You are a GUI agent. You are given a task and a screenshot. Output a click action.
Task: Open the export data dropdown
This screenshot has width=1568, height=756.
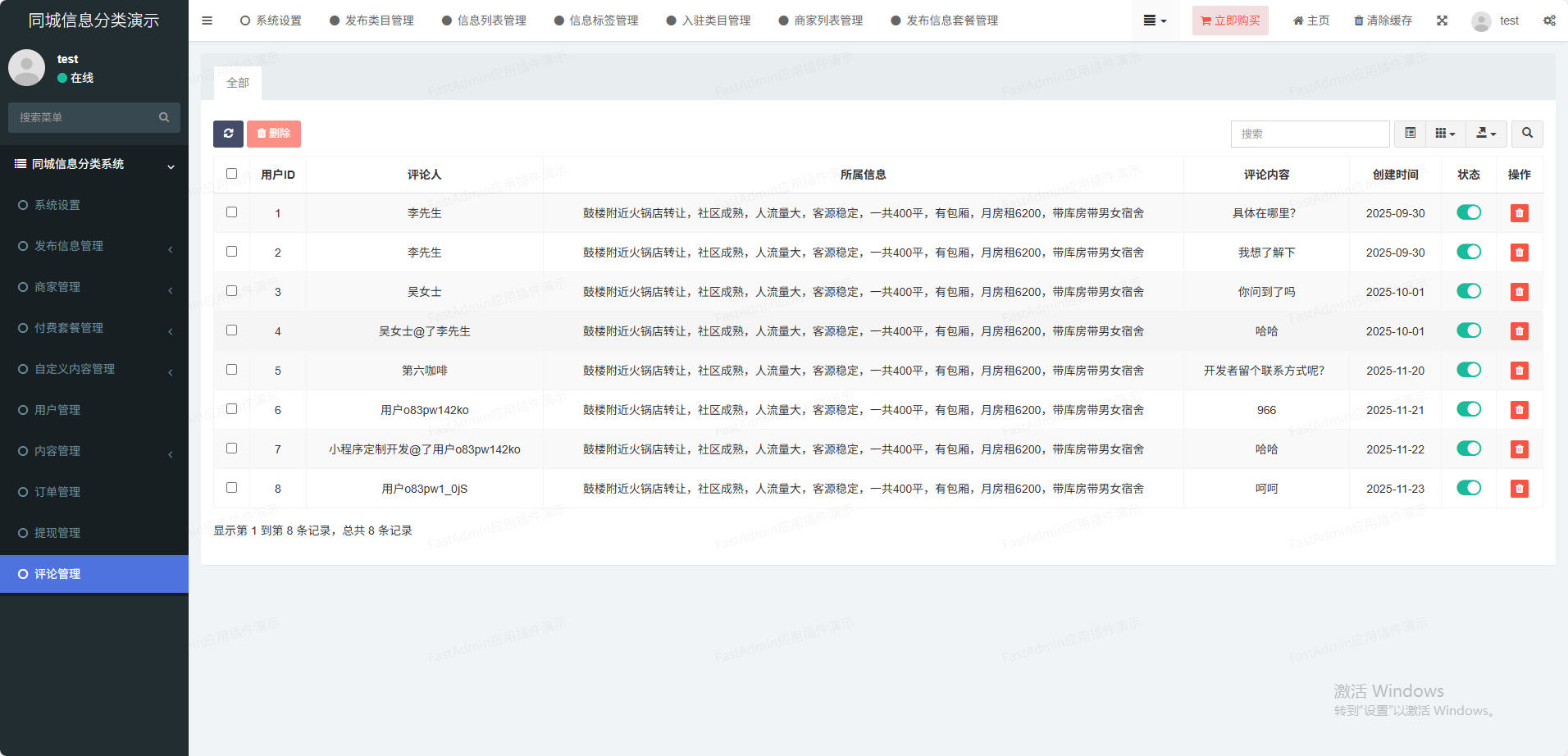pyautogui.click(x=1486, y=134)
